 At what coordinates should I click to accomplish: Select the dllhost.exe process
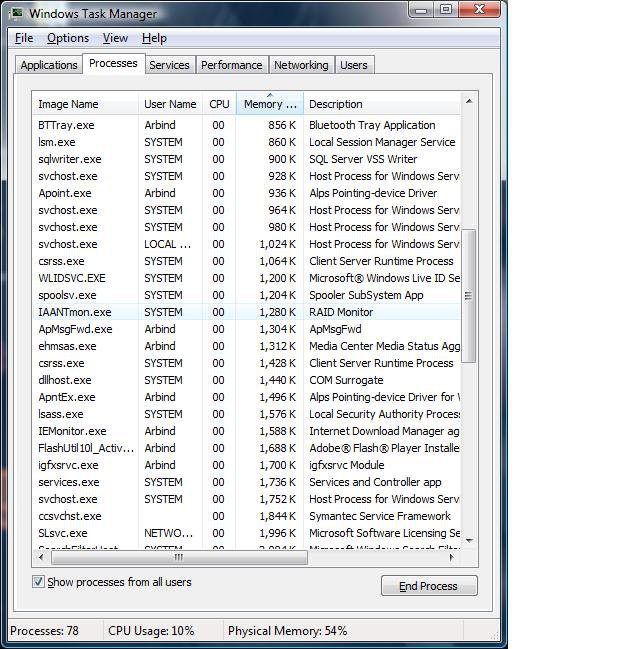(246, 380)
